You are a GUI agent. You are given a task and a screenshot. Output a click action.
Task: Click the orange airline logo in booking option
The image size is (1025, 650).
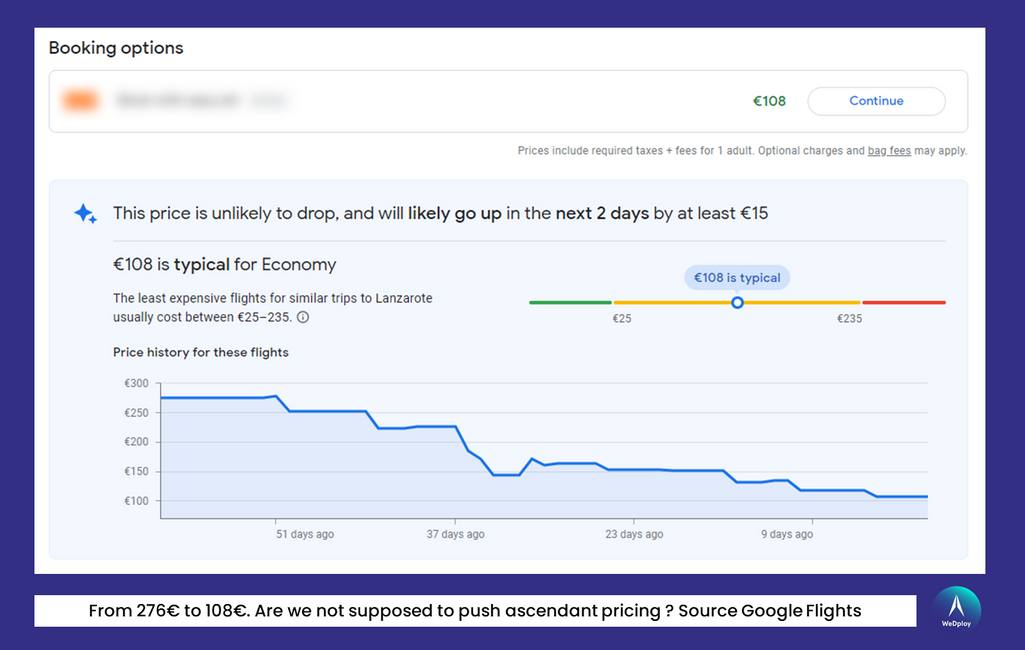(80, 101)
